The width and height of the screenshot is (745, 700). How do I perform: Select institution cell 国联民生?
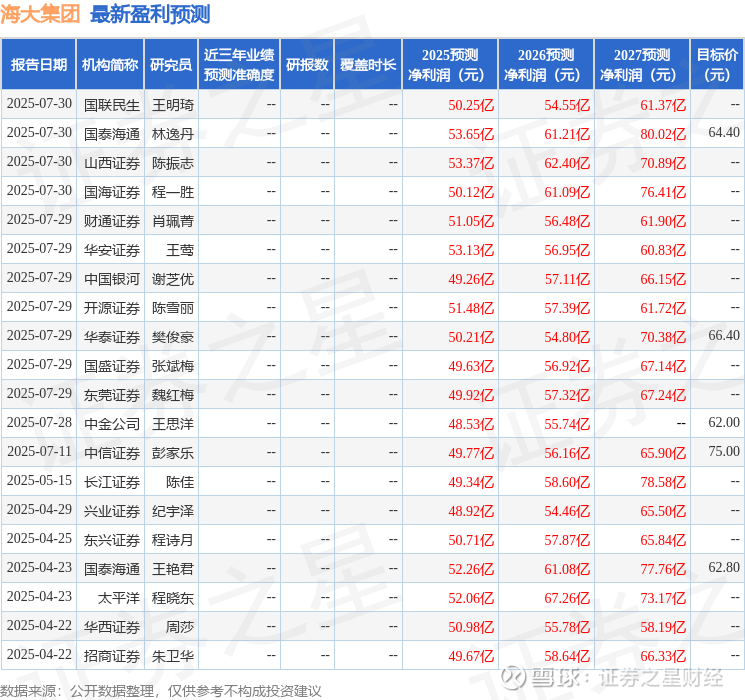point(112,105)
